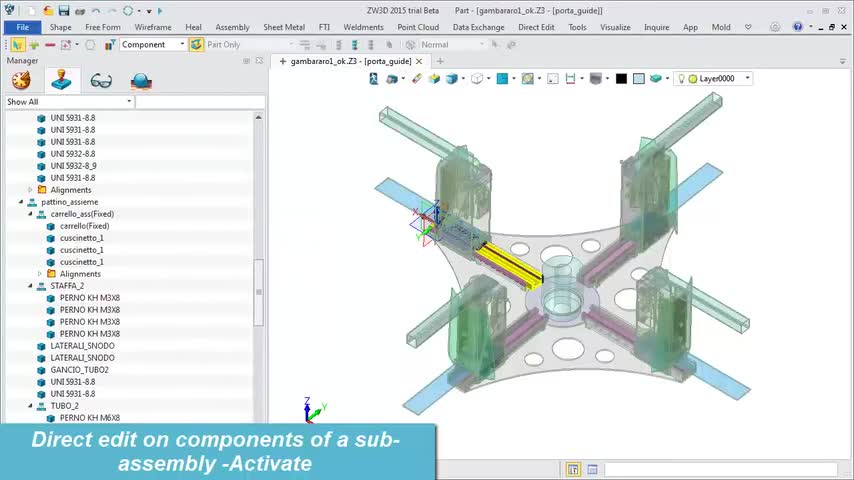854x480 pixels.
Task: Redo the last undone action
Action: point(112,11)
